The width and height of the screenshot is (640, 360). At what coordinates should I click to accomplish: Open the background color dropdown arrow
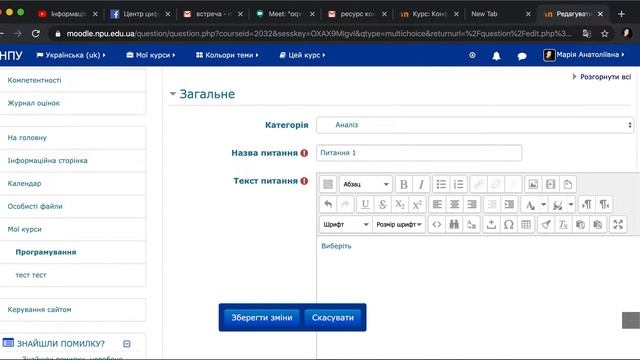pos(571,204)
